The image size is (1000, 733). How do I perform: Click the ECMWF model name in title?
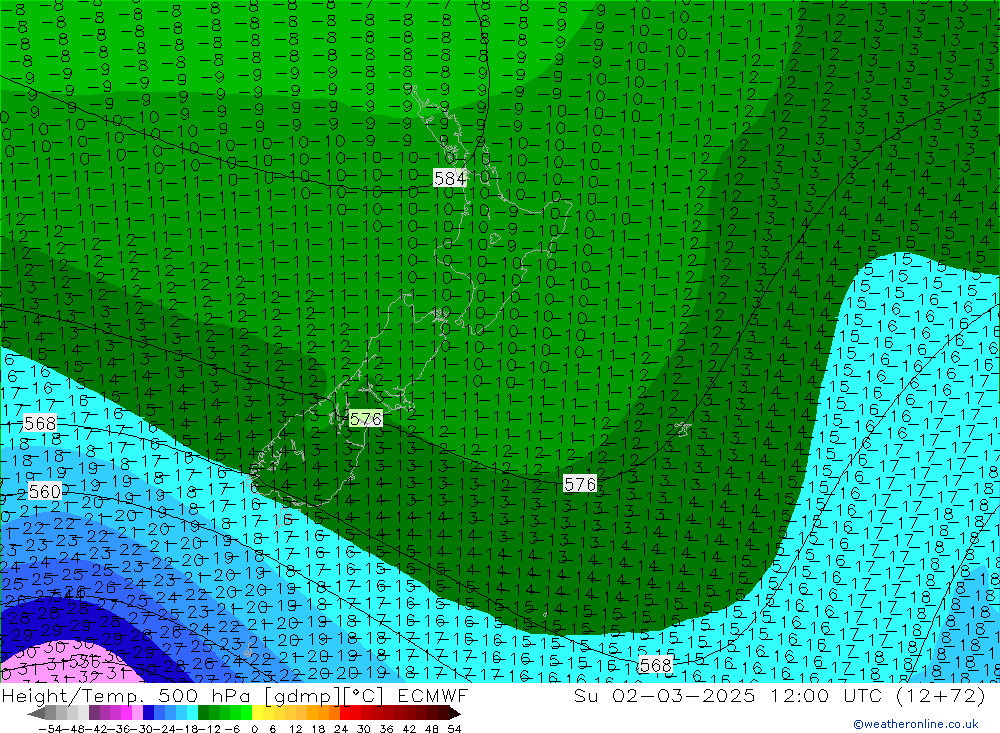click(x=433, y=695)
